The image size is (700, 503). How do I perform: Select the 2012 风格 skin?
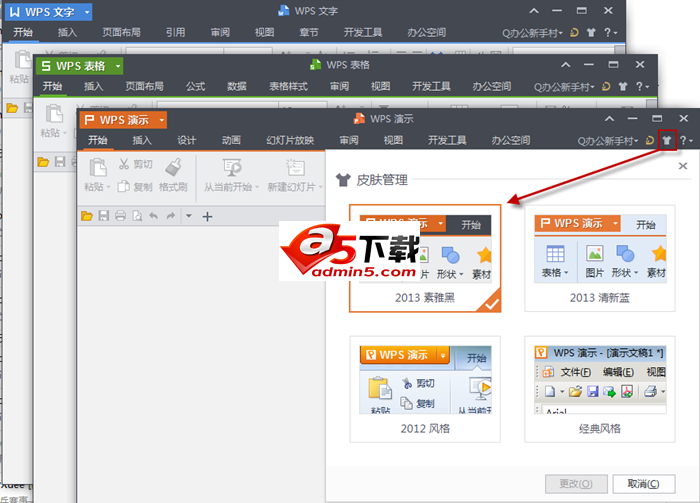(x=425, y=389)
